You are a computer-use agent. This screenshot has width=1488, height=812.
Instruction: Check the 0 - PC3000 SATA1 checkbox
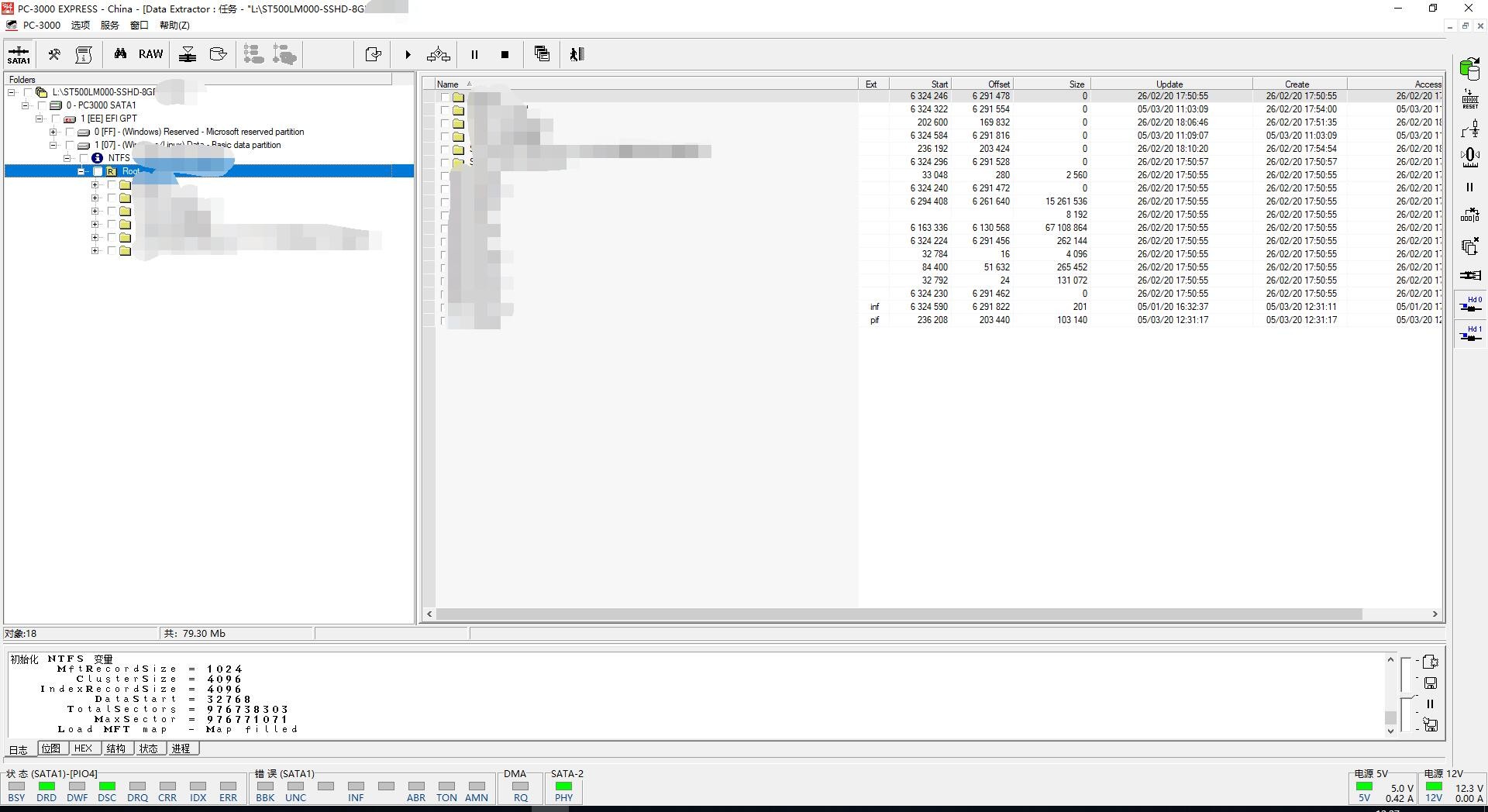pyautogui.click(x=42, y=105)
